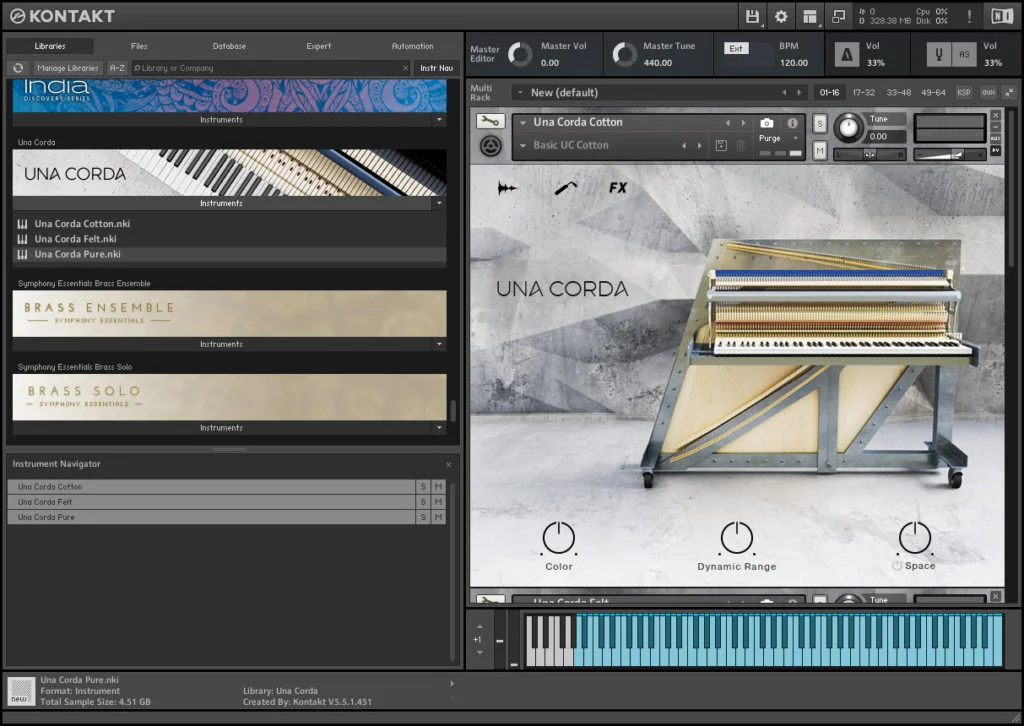This screenshot has height=726, width=1024.
Task: Click the Manage Libraries button
Action: coord(67,68)
